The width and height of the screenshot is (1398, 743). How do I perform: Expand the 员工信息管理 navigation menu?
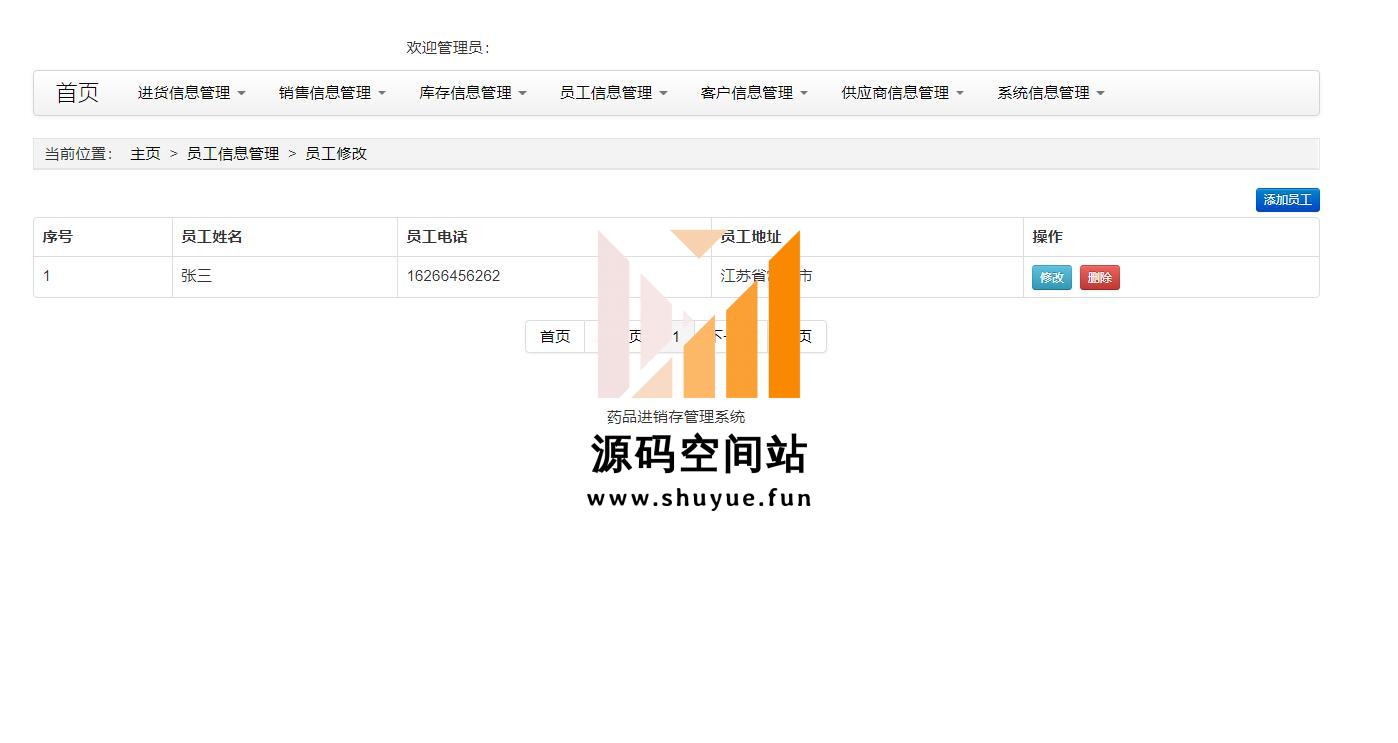click(613, 93)
